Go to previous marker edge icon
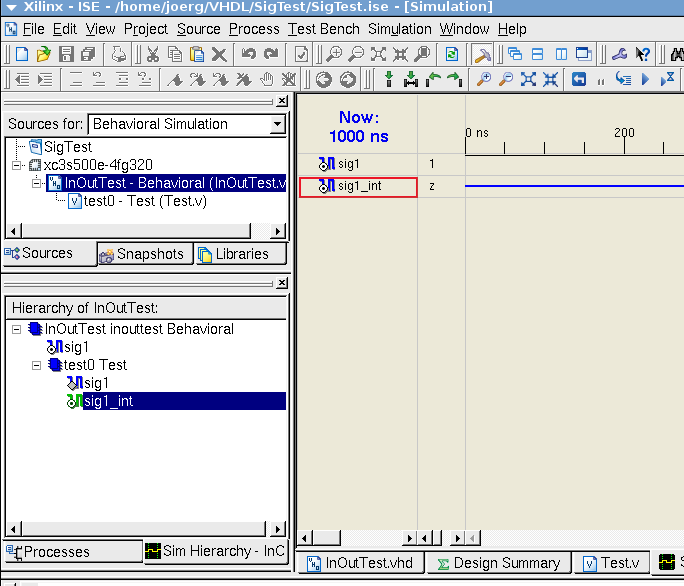Viewport: 684px width, 586px height. pos(433,79)
